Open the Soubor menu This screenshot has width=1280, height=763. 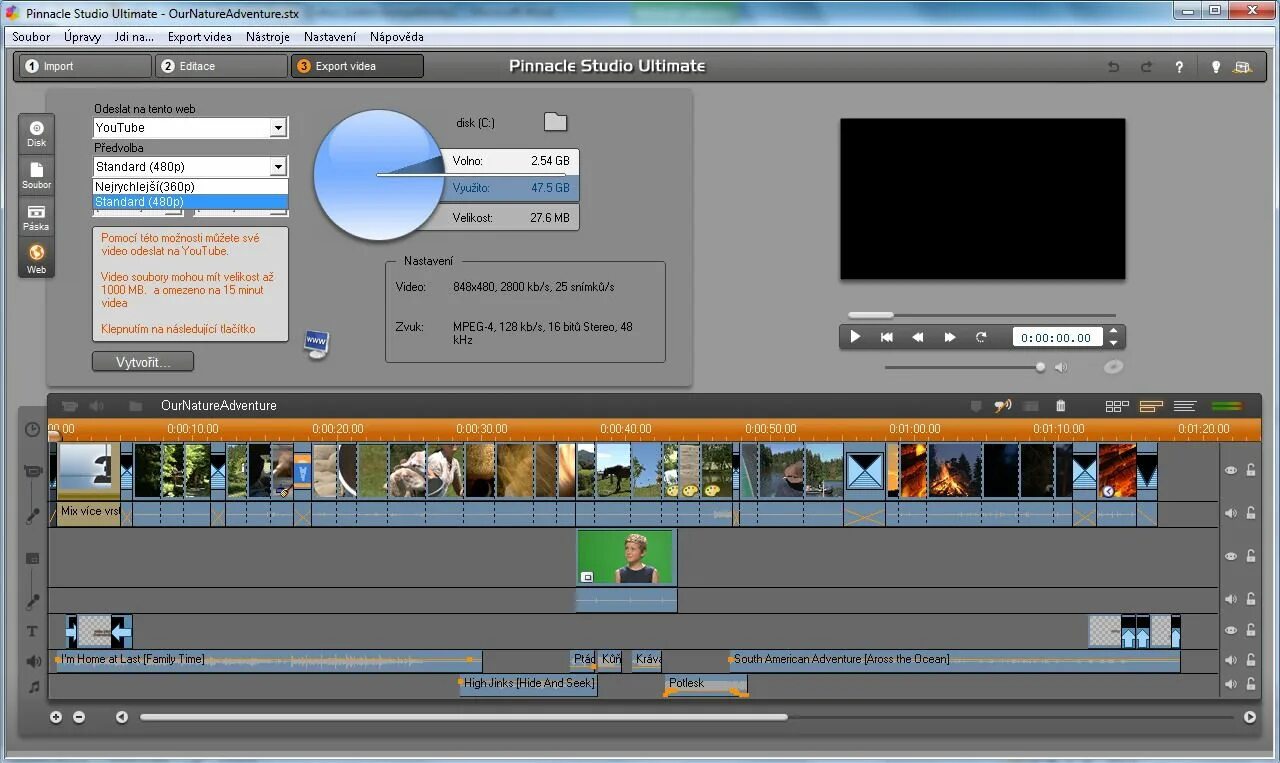coord(31,37)
